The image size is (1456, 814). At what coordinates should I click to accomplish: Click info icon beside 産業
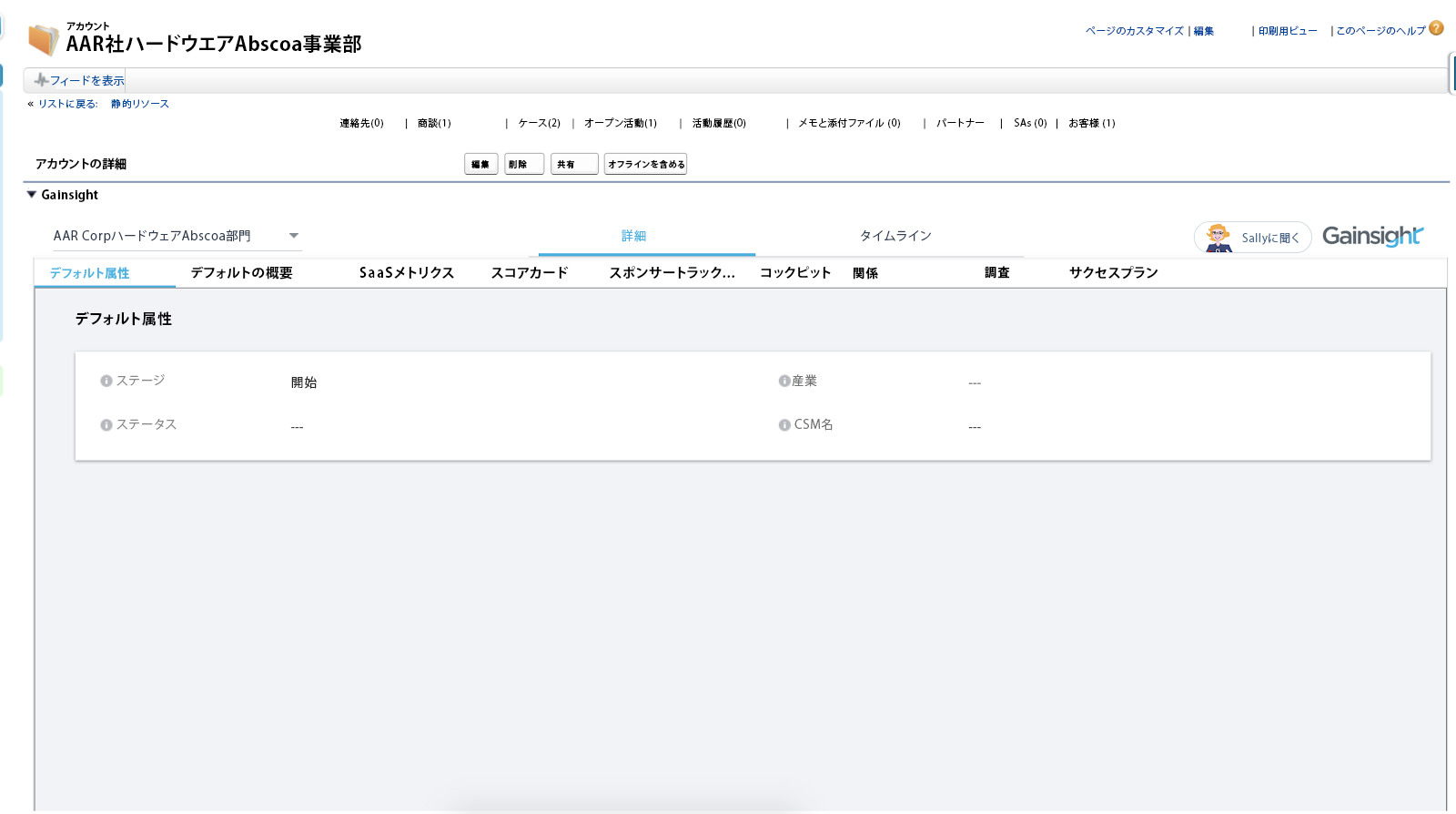click(784, 382)
